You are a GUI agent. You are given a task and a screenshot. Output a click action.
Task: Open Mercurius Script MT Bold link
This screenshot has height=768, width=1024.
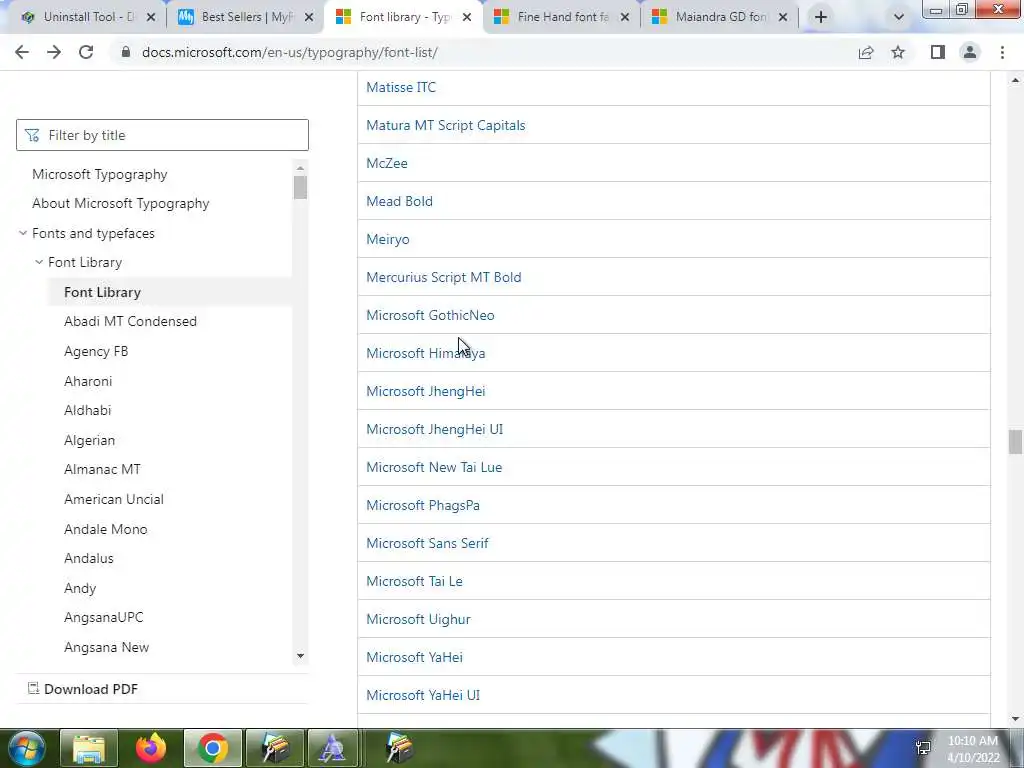pos(443,277)
